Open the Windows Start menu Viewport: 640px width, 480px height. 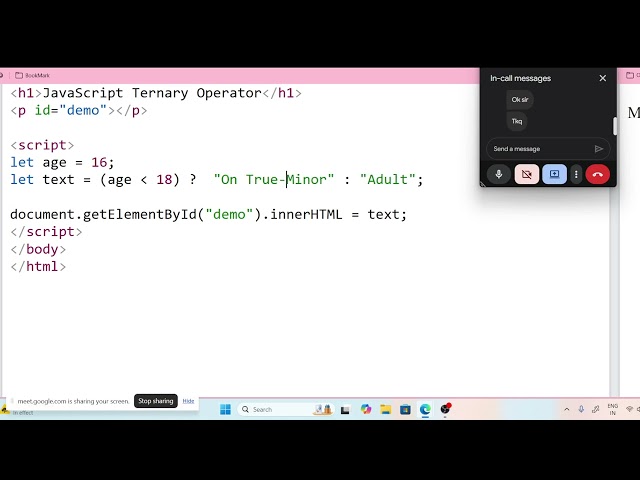pyautogui.click(x=225, y=409)
